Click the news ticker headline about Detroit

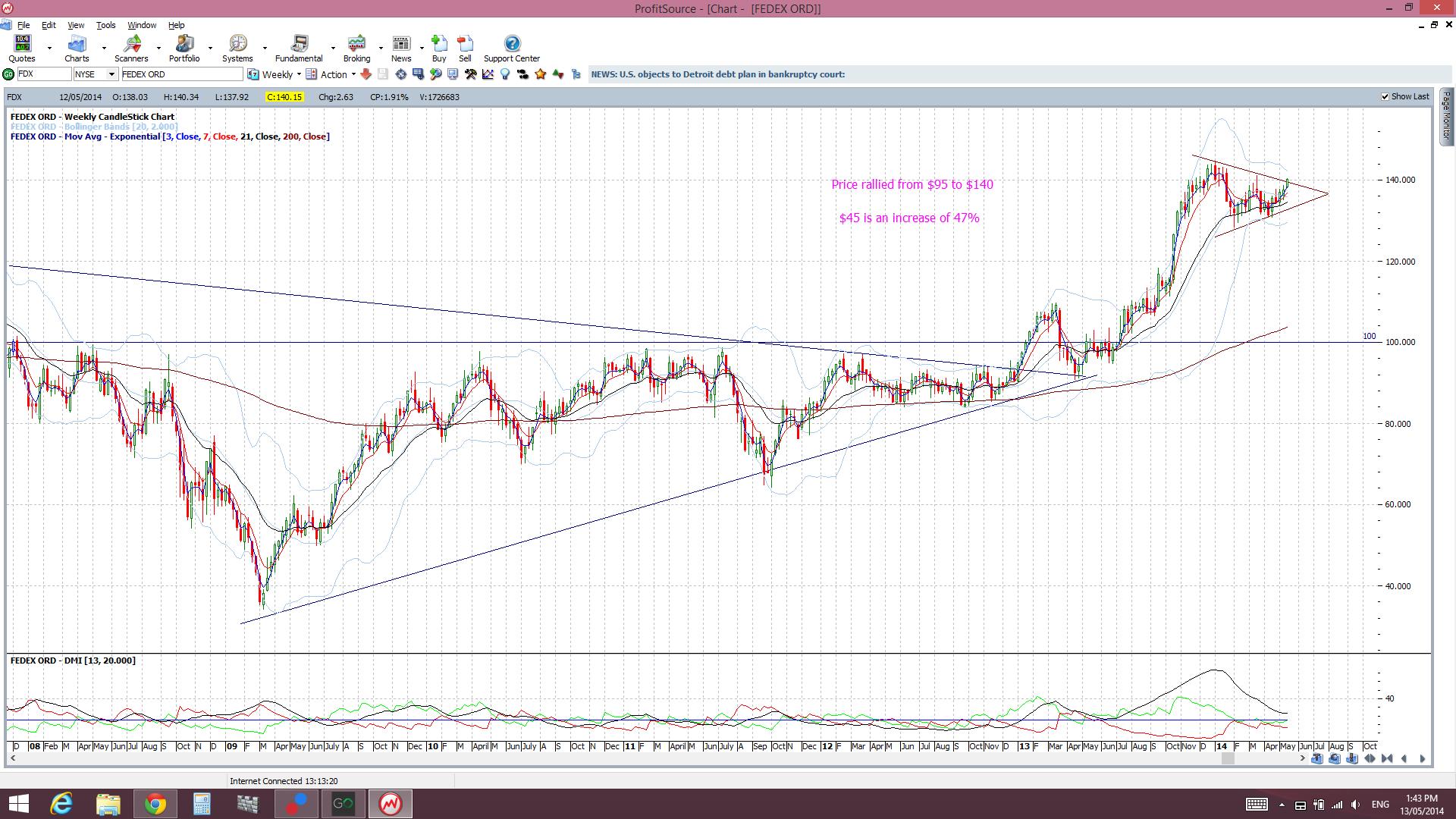click(718, 74)
